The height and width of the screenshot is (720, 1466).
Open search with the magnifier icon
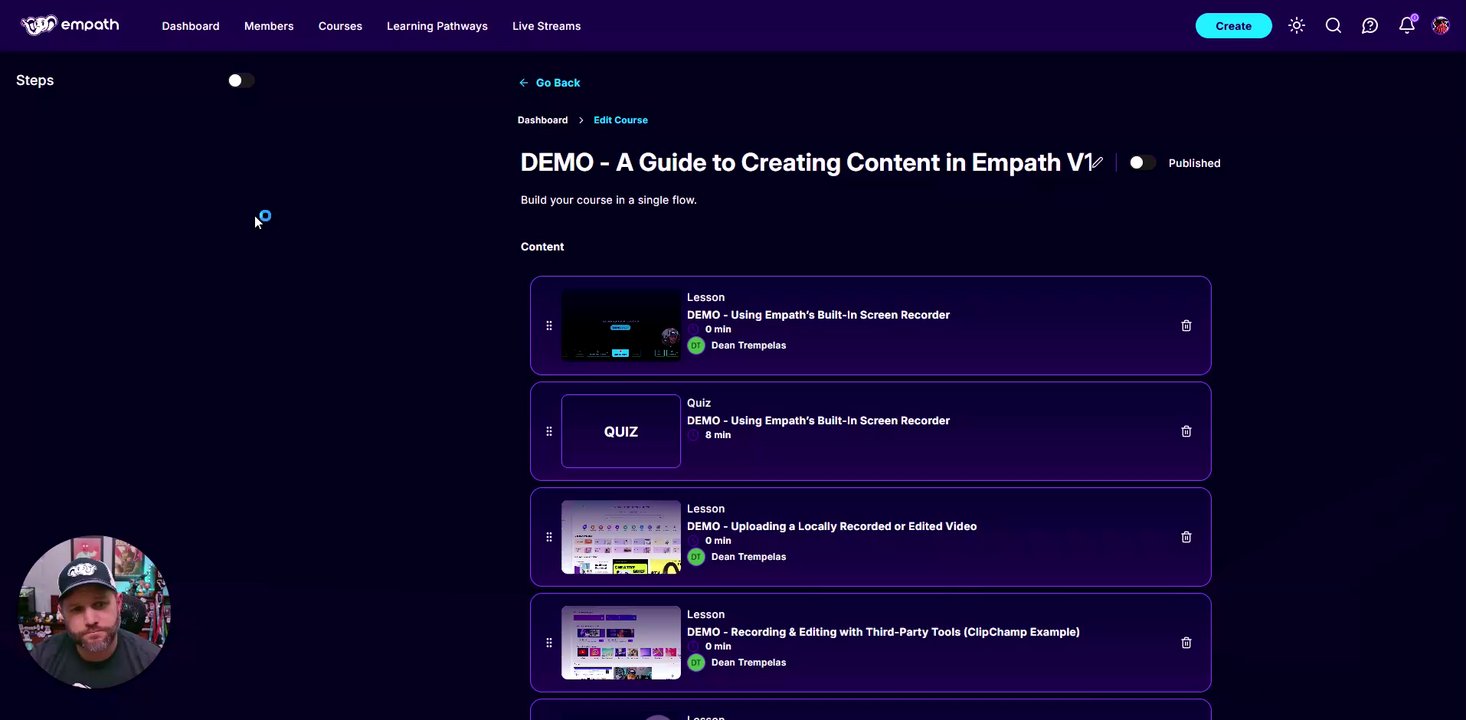[x=1333, y=26]
